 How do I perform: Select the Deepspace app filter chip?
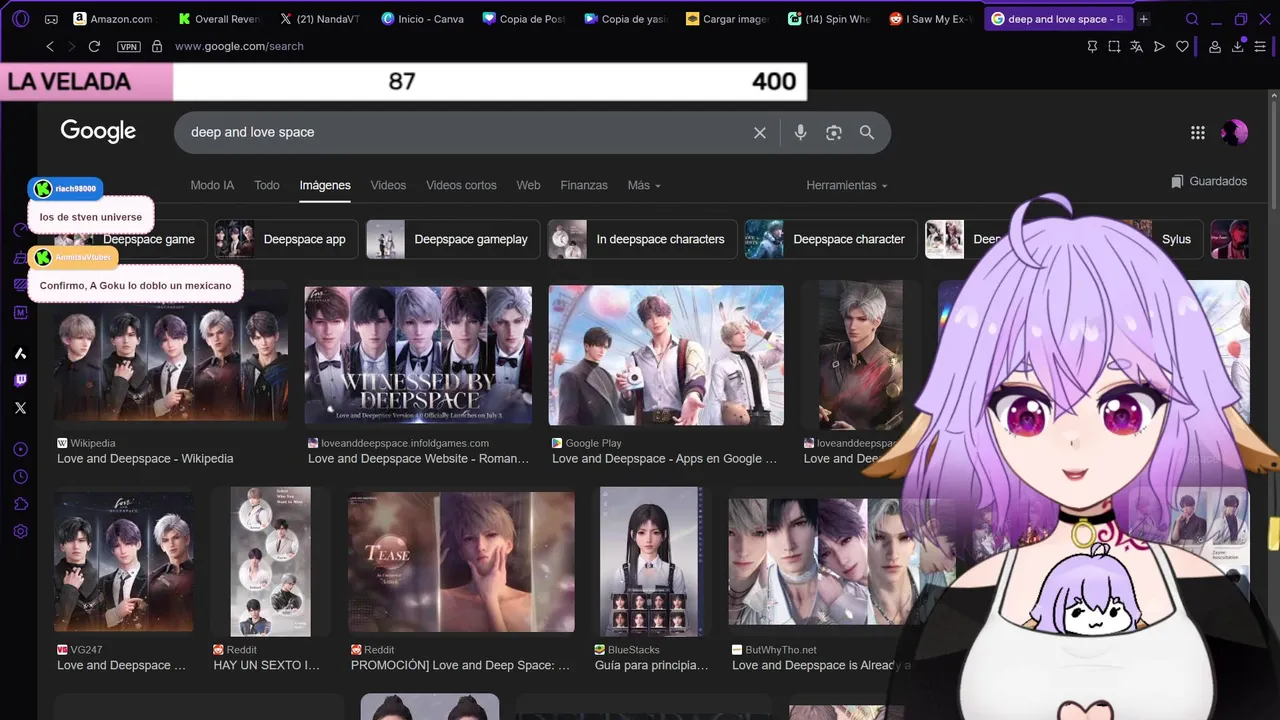(286, 239)
